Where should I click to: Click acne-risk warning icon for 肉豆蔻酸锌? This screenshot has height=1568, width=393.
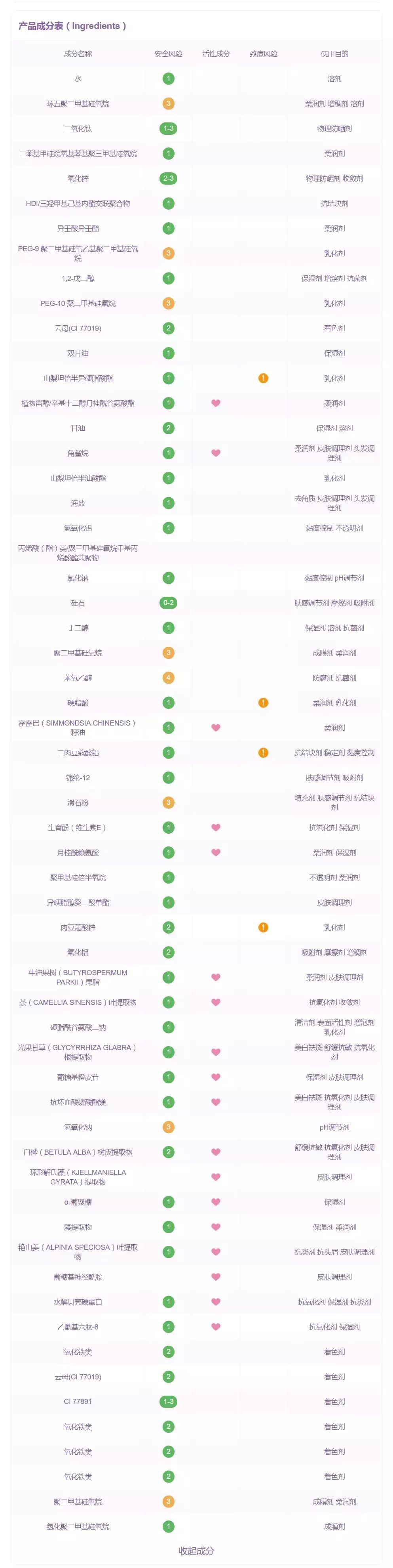tap(263, 927)
